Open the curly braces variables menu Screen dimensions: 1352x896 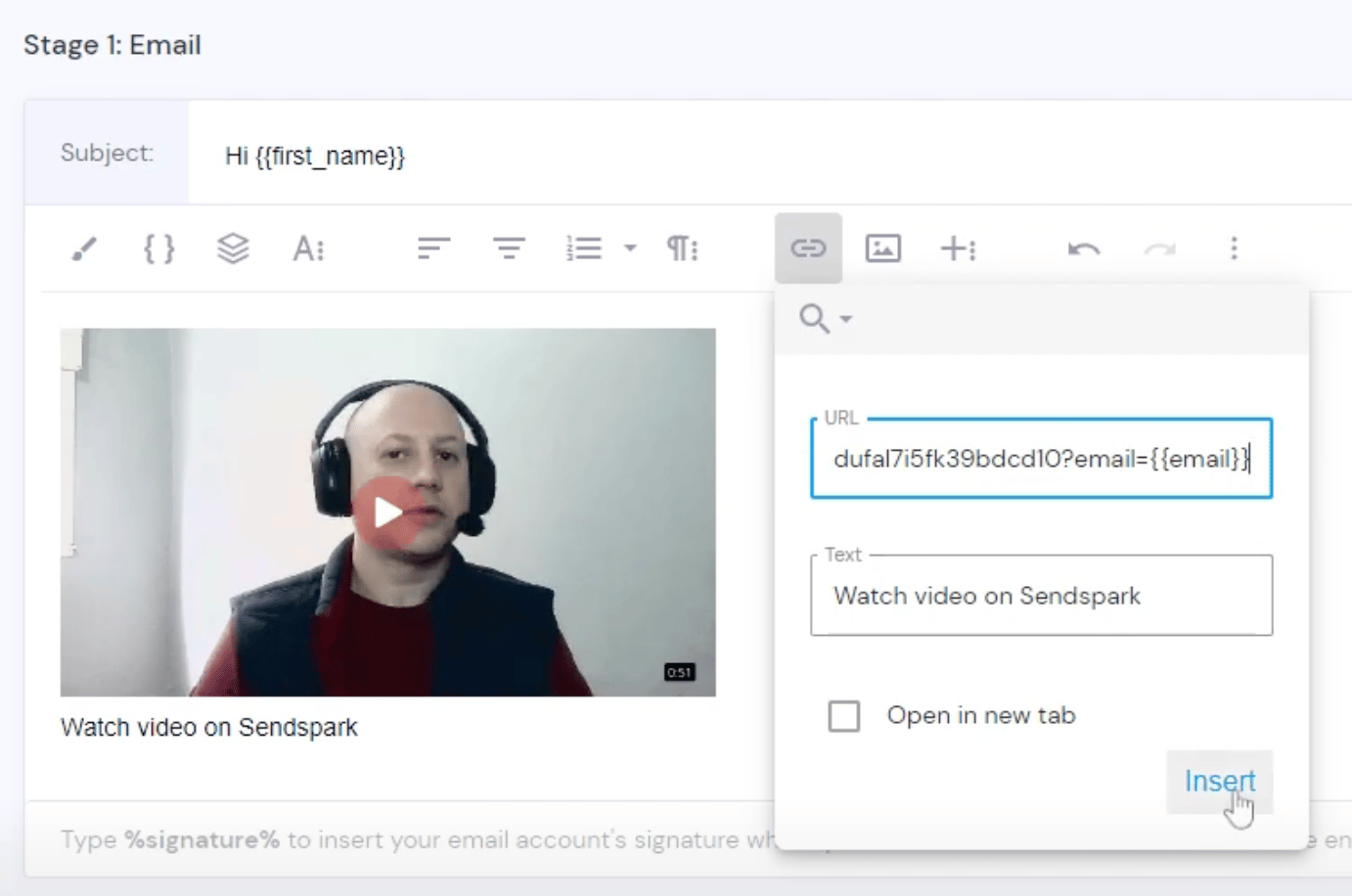pyautogui.click(x=158, y=248)
